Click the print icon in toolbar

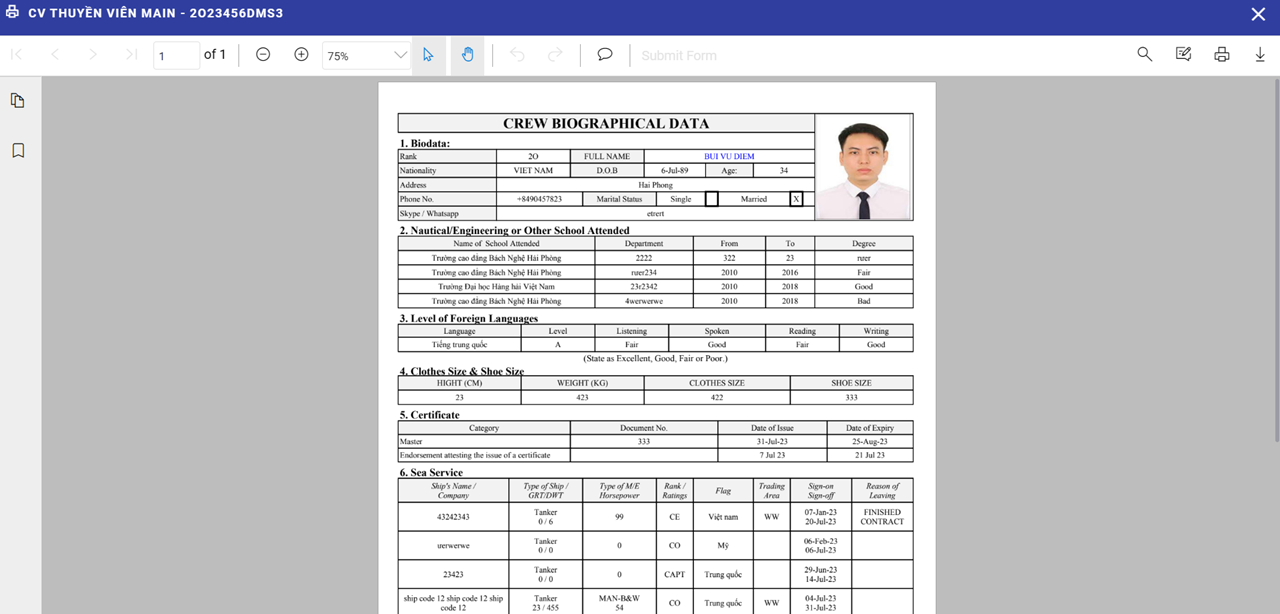point(1221,55)
